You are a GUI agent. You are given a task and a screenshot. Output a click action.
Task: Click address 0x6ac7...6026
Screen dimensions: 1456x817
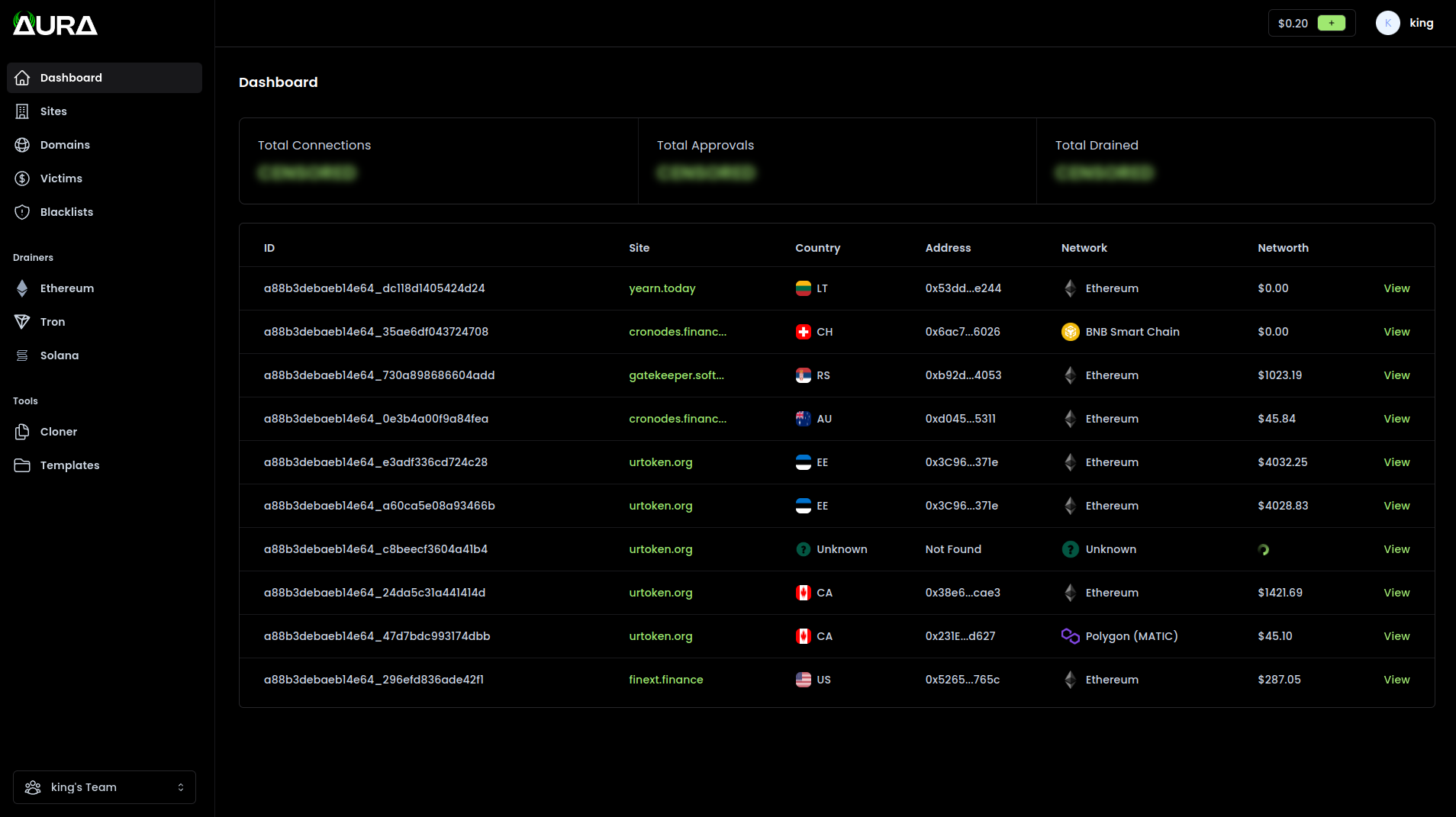coord(962,332)
